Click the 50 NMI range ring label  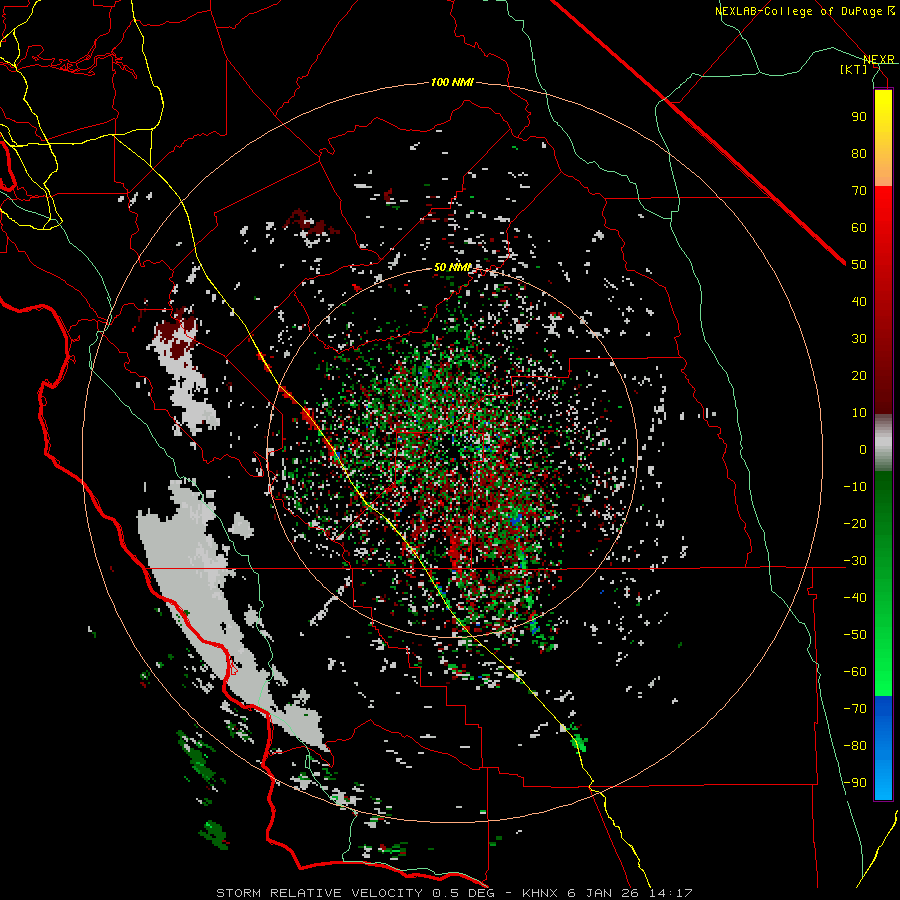[452, 267]
